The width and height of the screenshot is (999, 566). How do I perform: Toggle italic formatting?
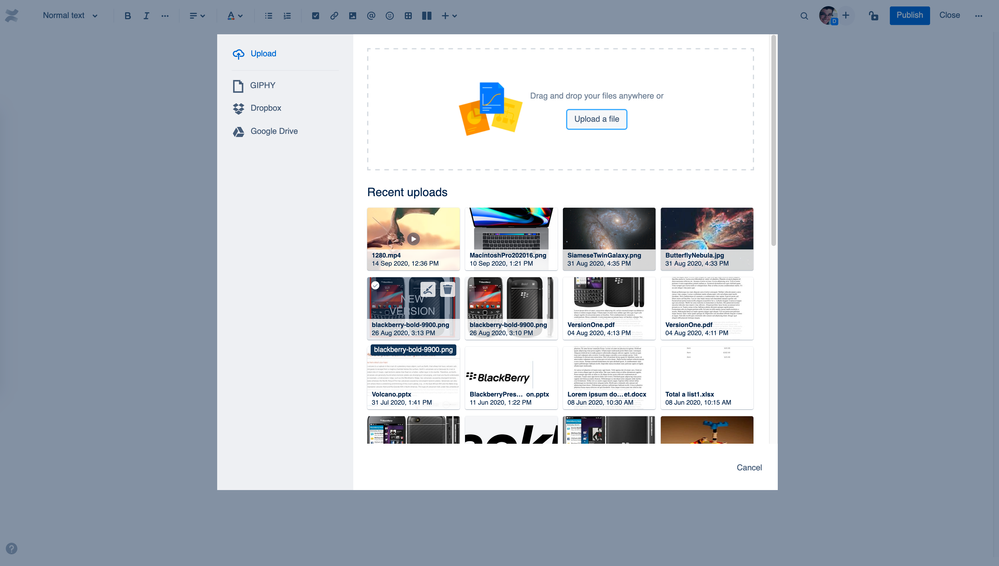point(146,16)
